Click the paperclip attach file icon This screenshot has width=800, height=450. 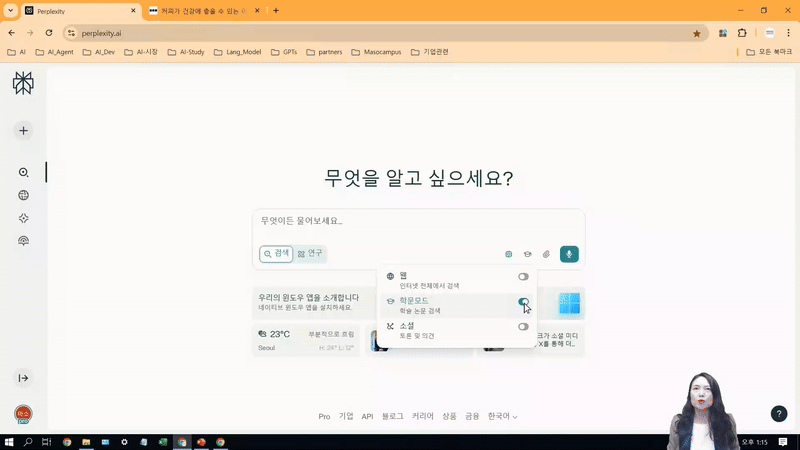(x=546, y=254)
